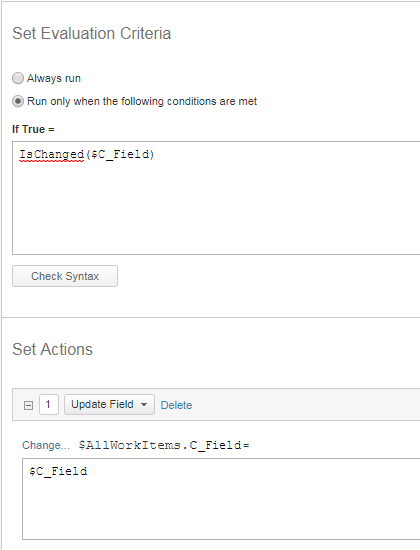Screen dimensions: 420x550
Task: Select the Always run radio button
Action: (18, 78)
